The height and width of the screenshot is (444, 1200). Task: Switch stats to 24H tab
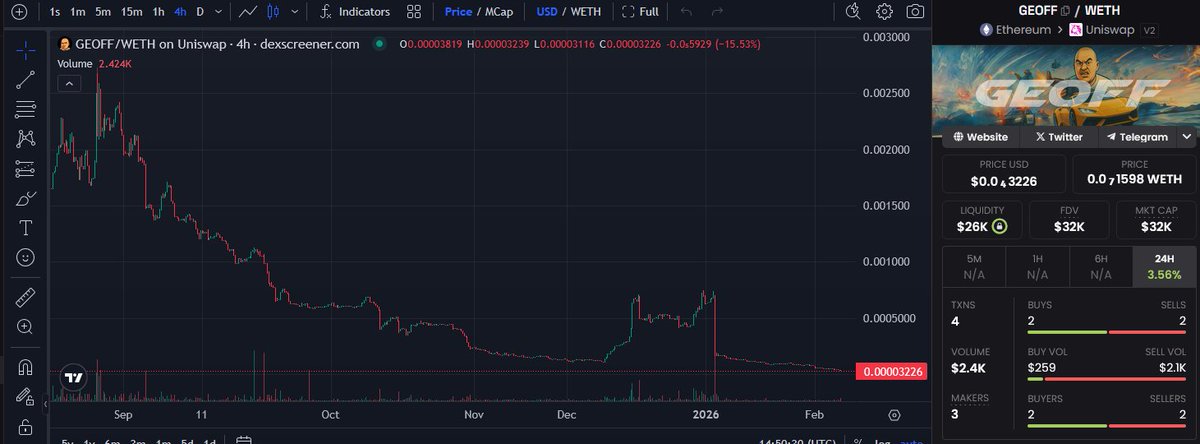tap(1164, 266)
